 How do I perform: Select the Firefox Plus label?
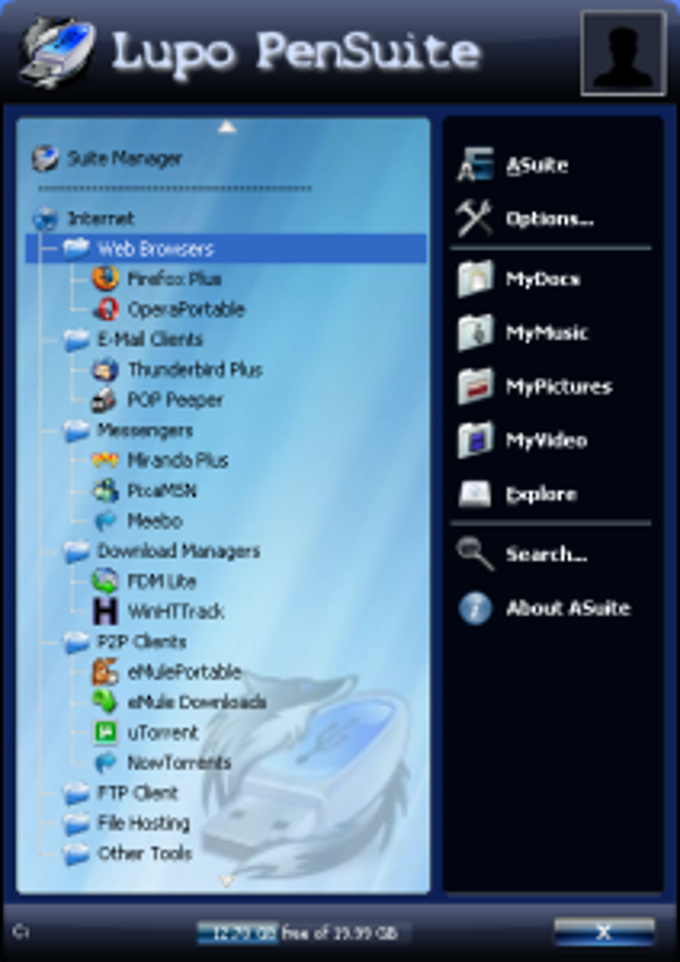[x=174, y=279]
